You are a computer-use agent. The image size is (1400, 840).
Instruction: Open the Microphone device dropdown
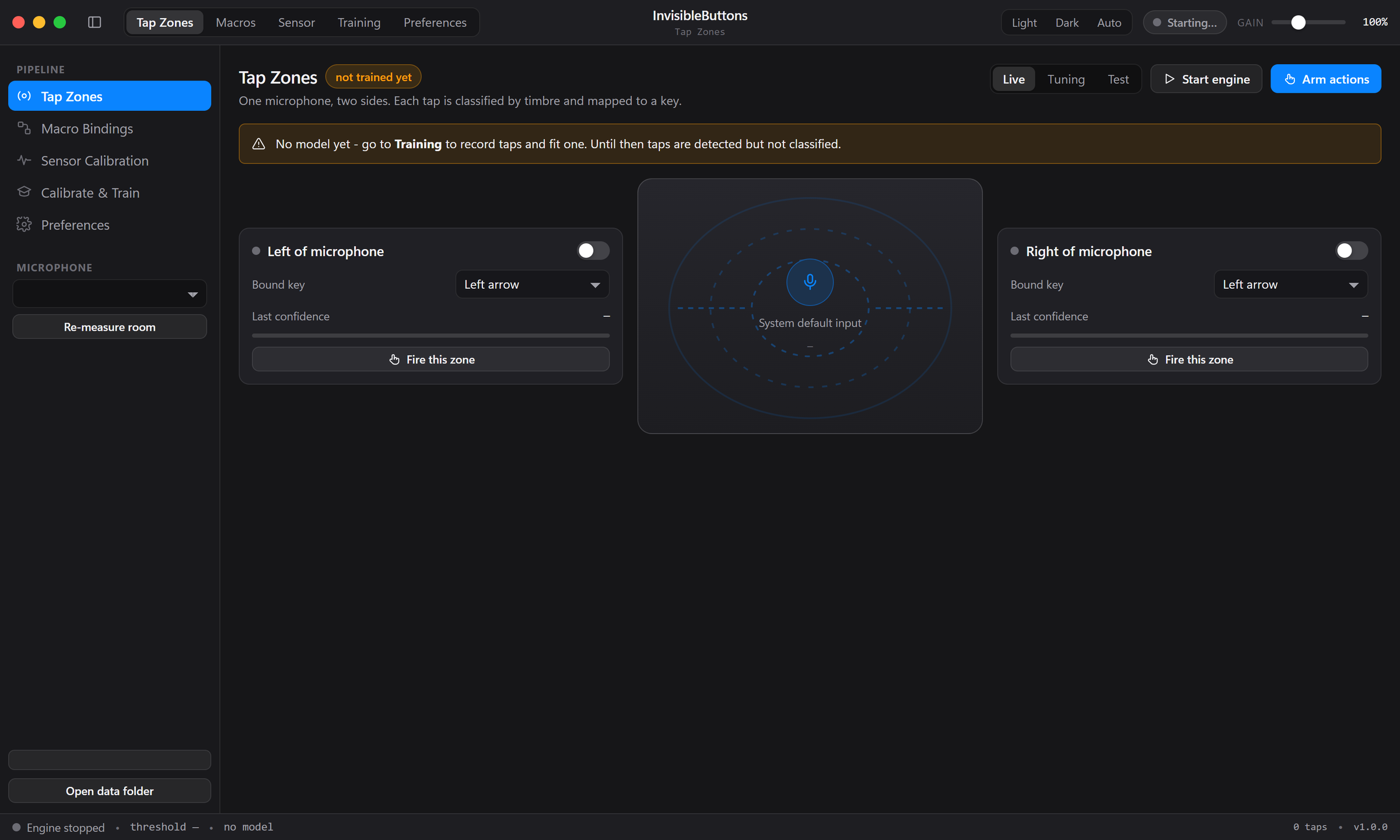coord(110,294)
